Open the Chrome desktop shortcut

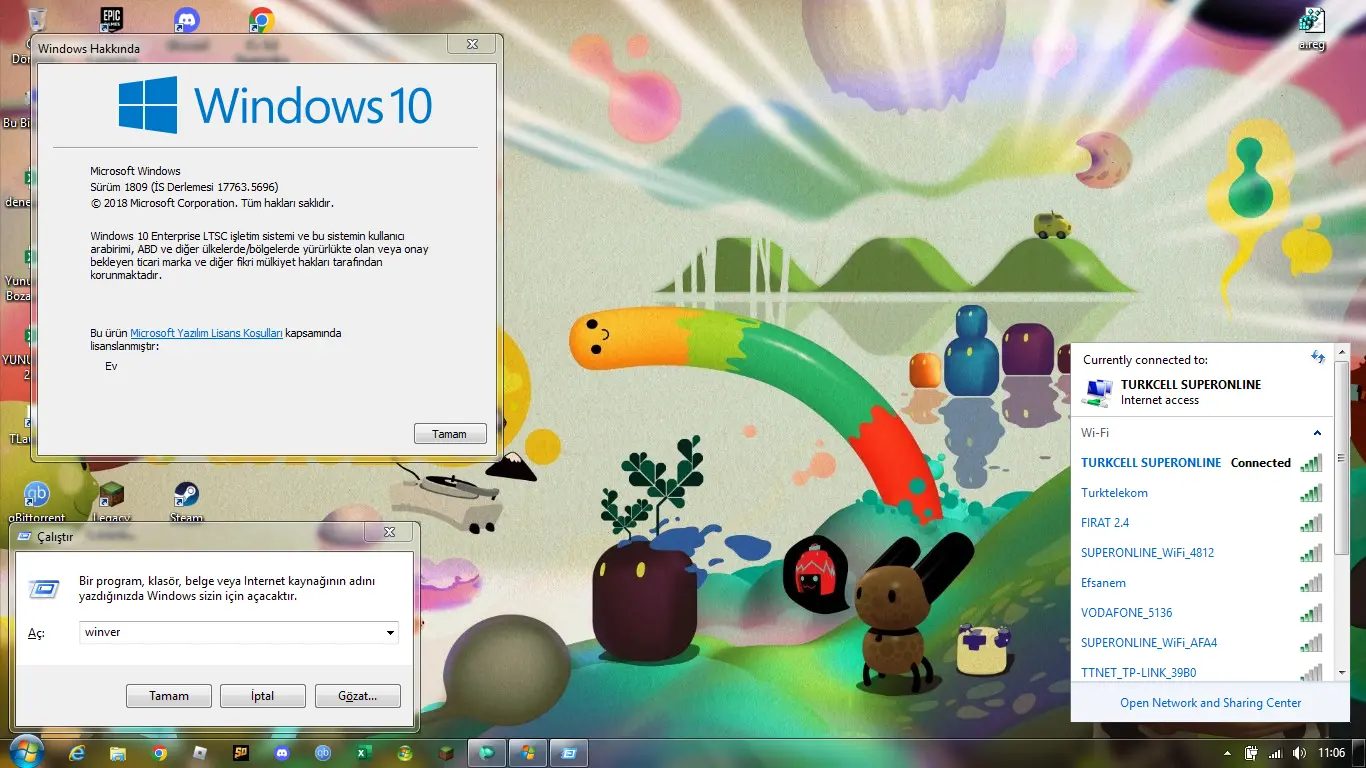[262, 22]
